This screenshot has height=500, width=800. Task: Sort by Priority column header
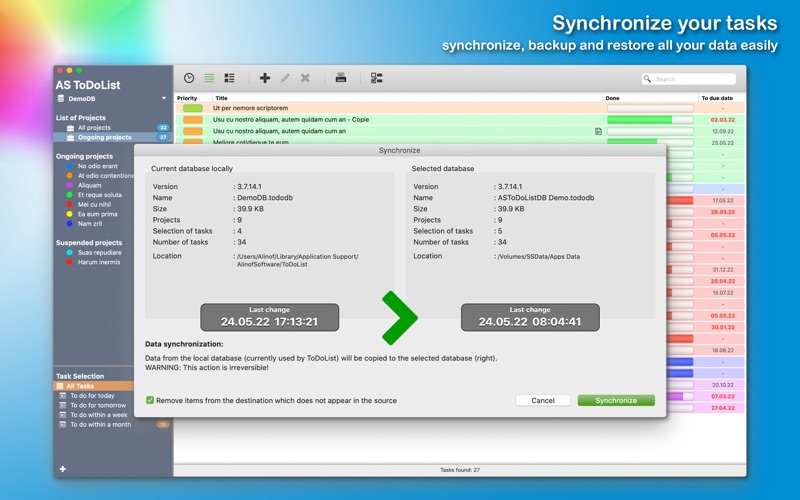click(187, 98)
